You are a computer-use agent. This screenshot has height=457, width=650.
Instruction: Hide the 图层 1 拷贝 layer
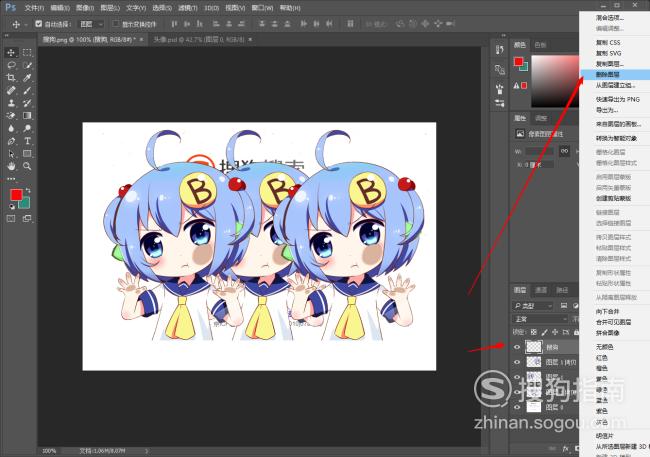(517, 362)
